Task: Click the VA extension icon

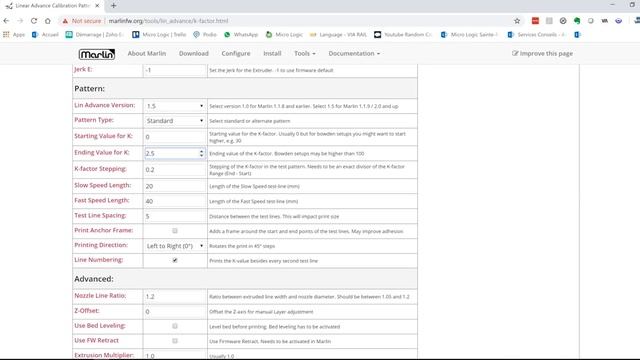Action: point(604,21)
